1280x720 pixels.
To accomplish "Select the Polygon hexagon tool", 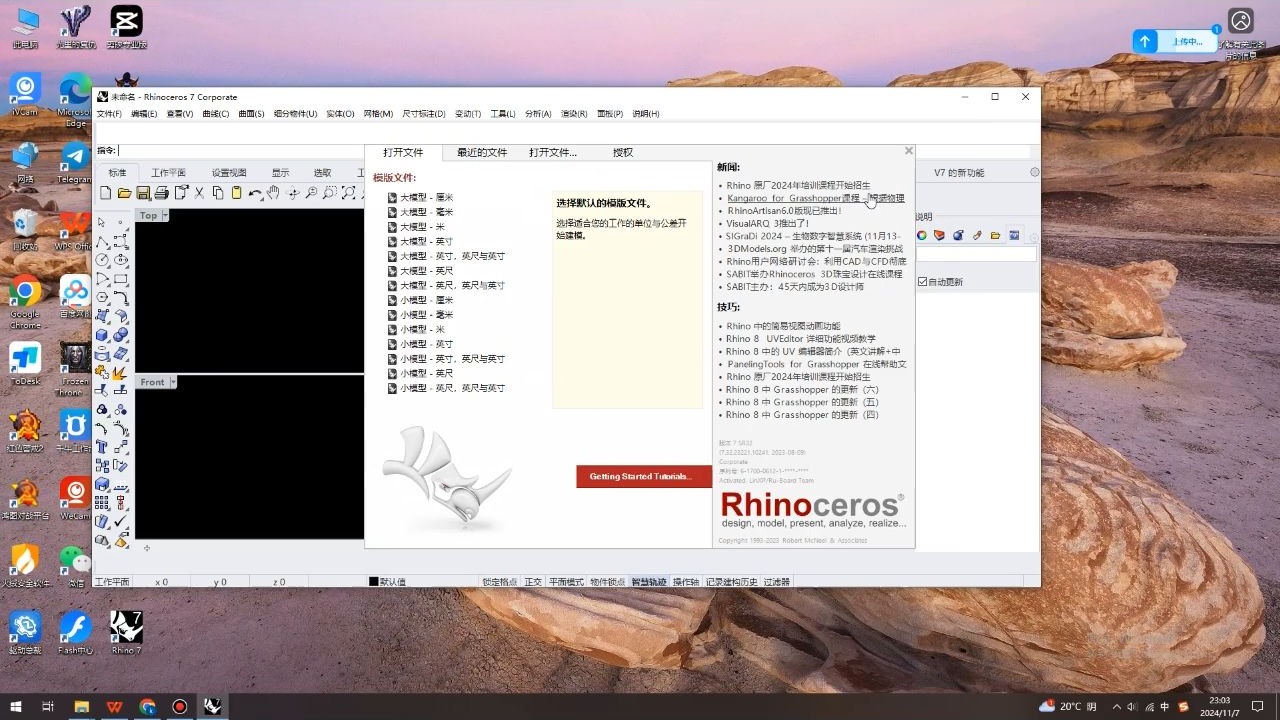I will coord(102,297).
